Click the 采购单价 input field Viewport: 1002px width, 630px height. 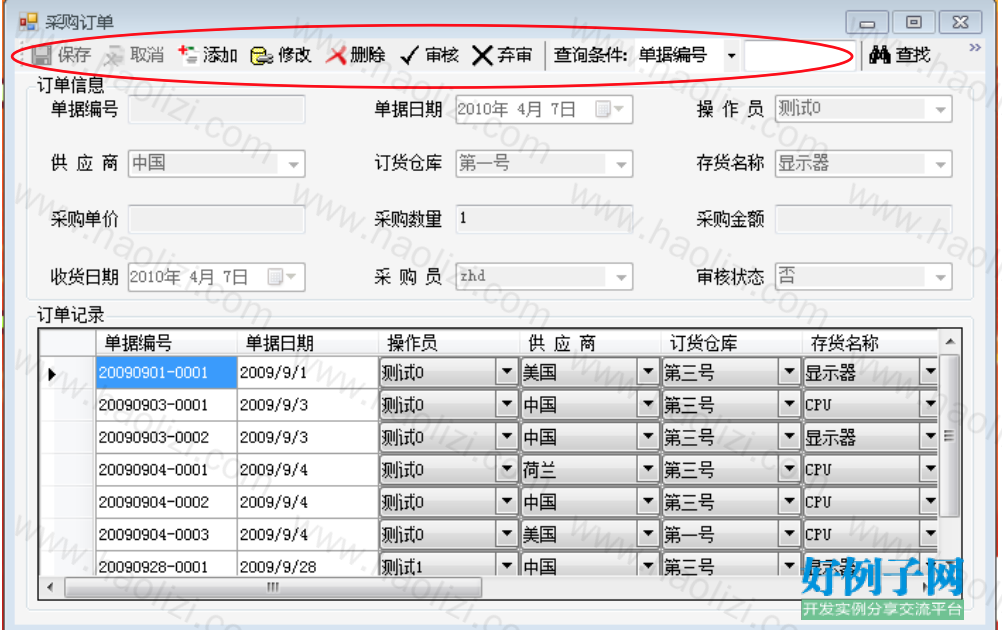pyautogui.click(x=217, y=219)
